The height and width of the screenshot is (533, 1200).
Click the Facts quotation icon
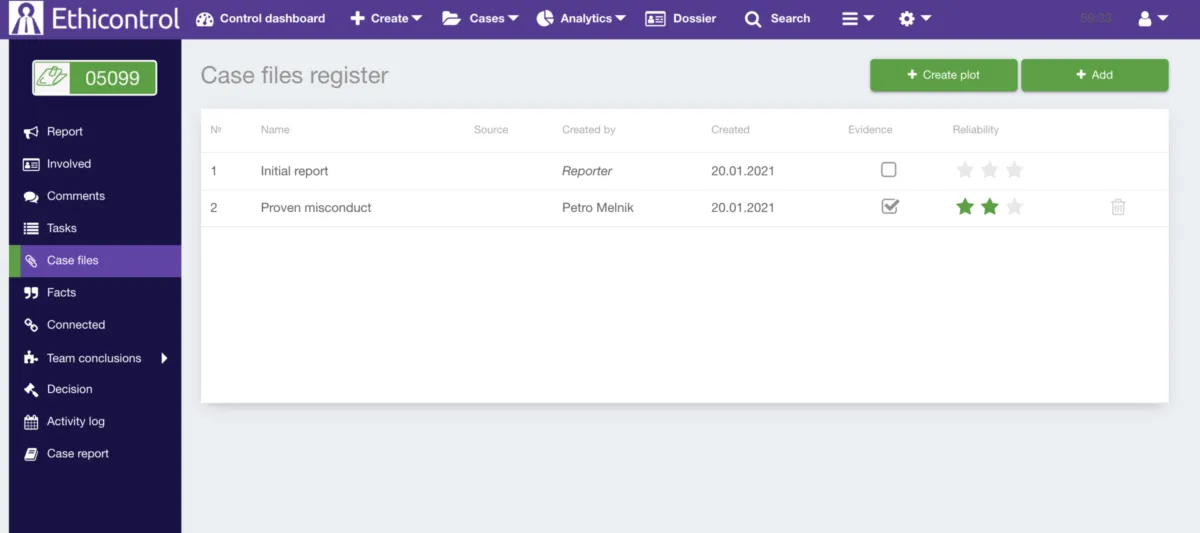pyautogui.click(x=30, y=293)
